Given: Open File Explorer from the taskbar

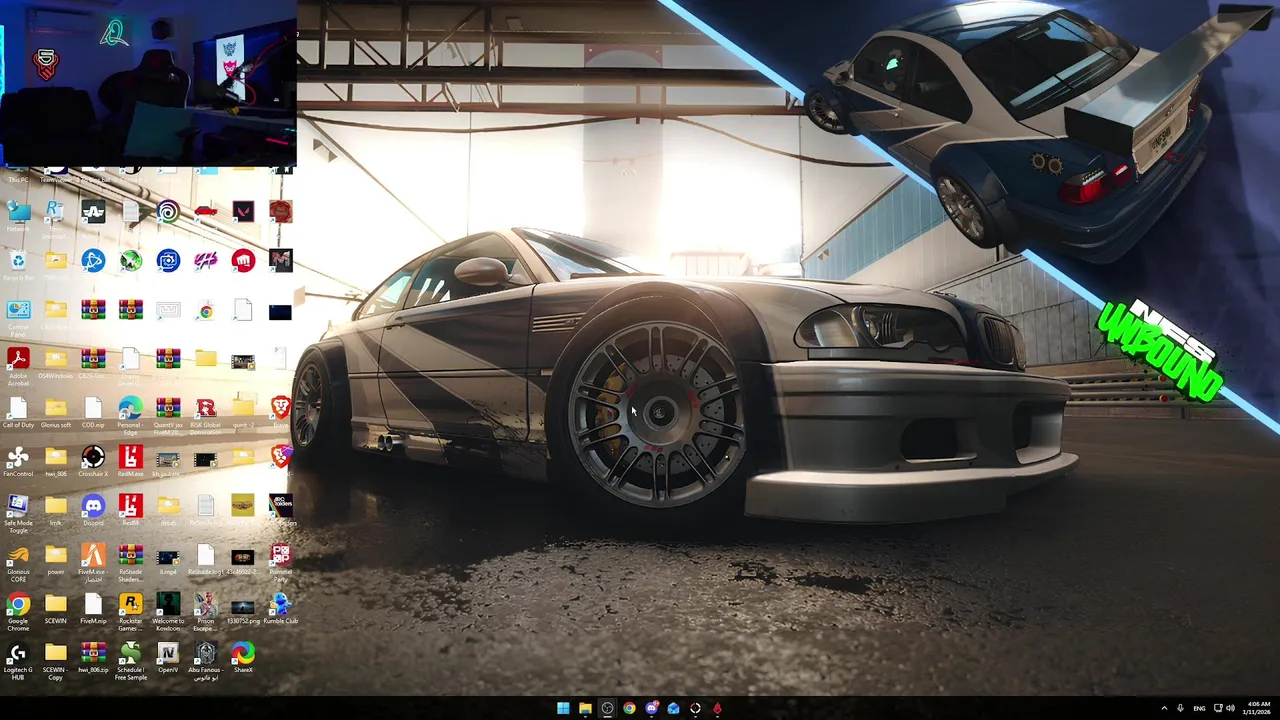Looking at the screenshot, I should [x=585, y=708].
